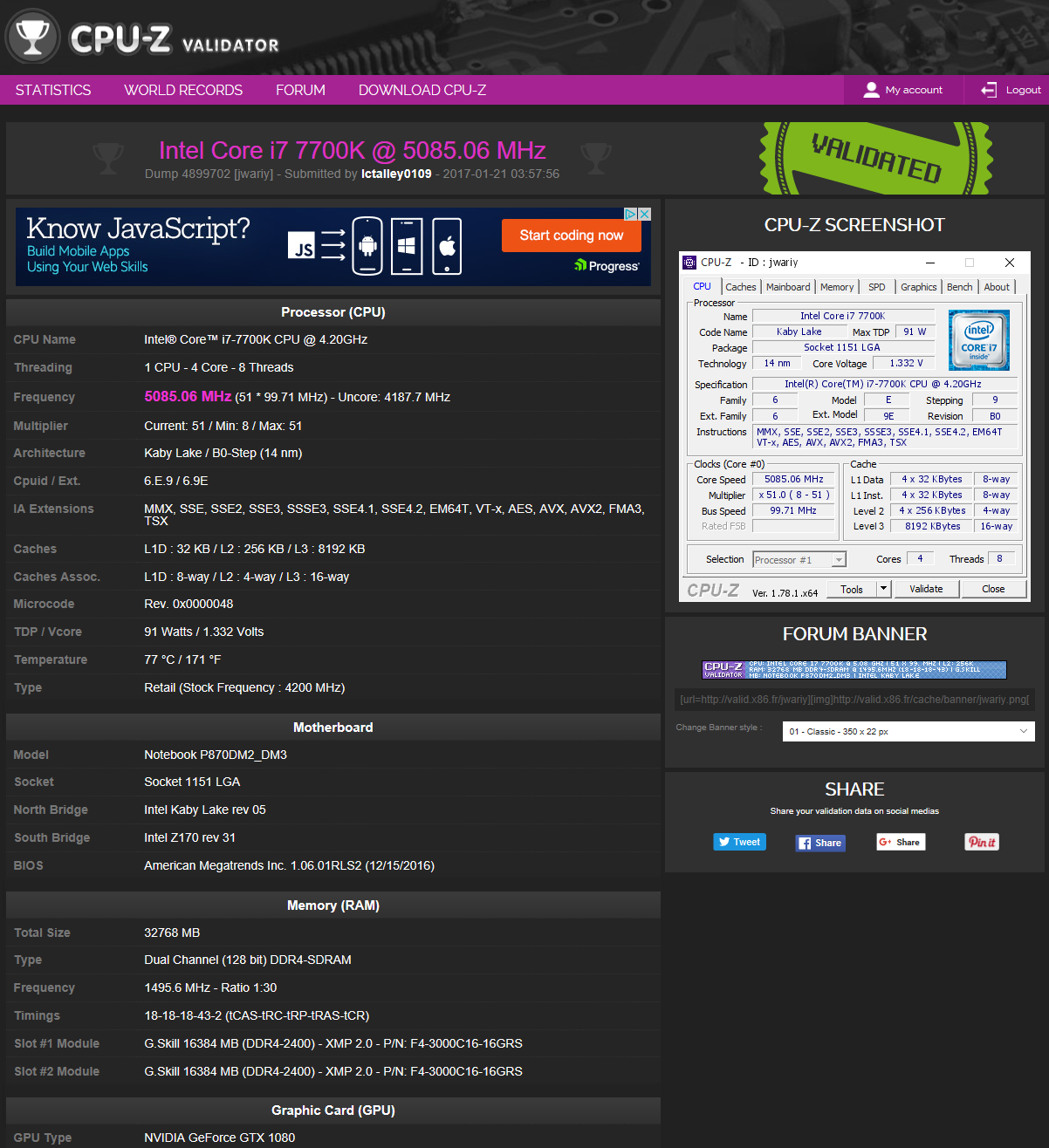The height and width of the screenshot is (1148, 1049).
Task: Go to the FORUM menu item
Action: coord(300,90)
